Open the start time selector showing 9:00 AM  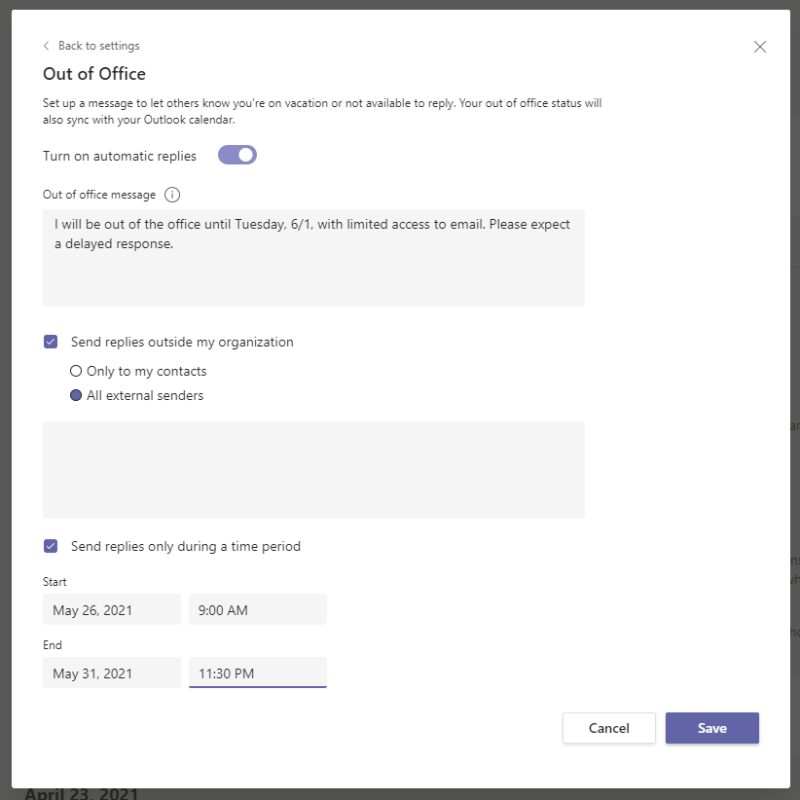[x=257, y=609]
